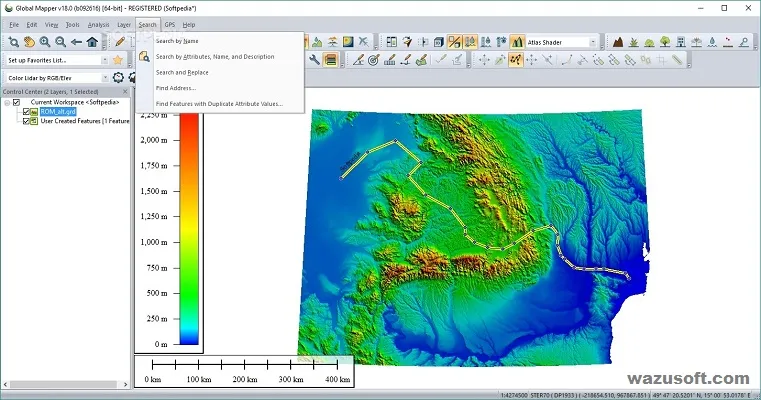Screen dimensions: 761x400
Task: Click the blue and yellow square icon
Action: point(348,42)
